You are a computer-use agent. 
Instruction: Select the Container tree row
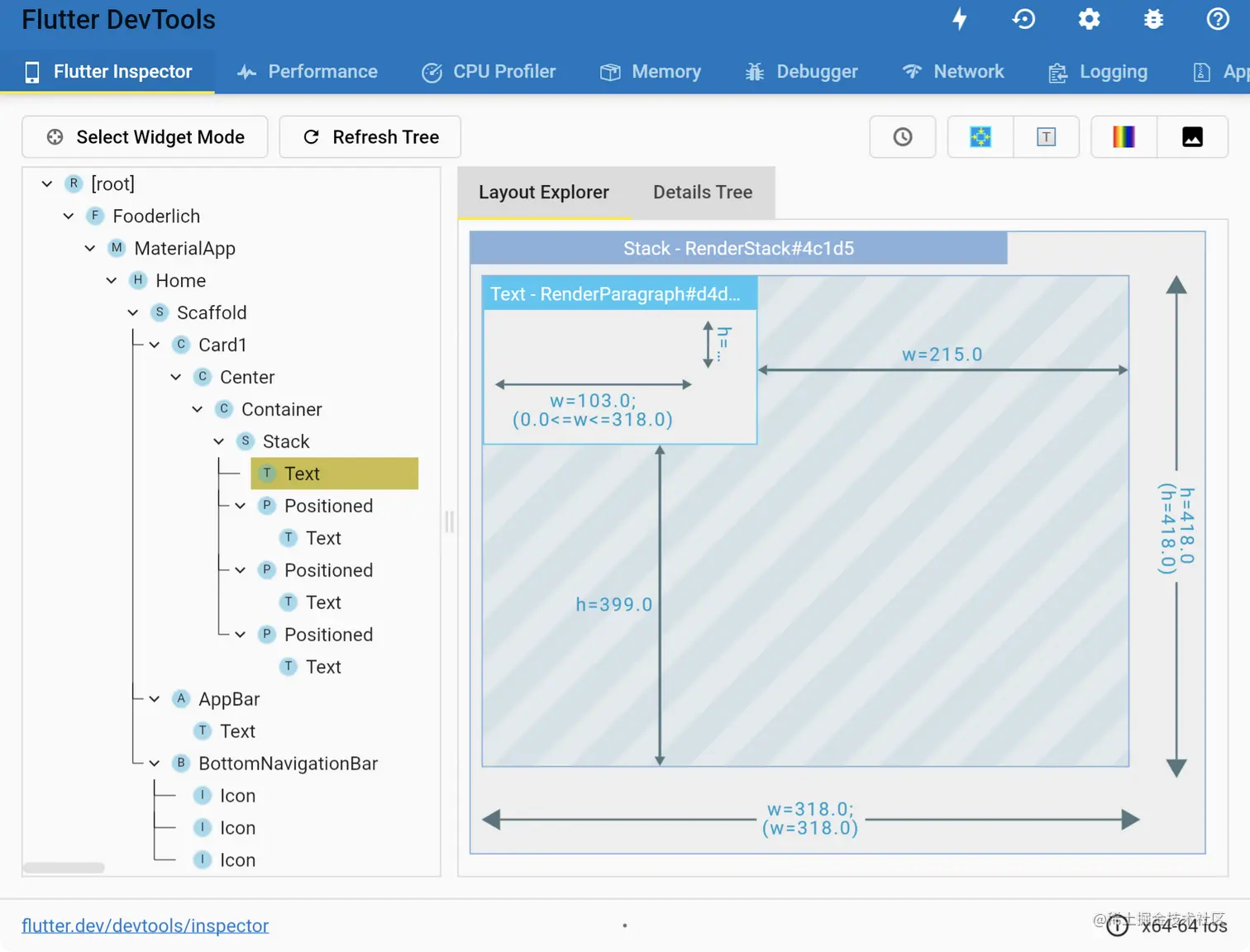tap(269, 410)
